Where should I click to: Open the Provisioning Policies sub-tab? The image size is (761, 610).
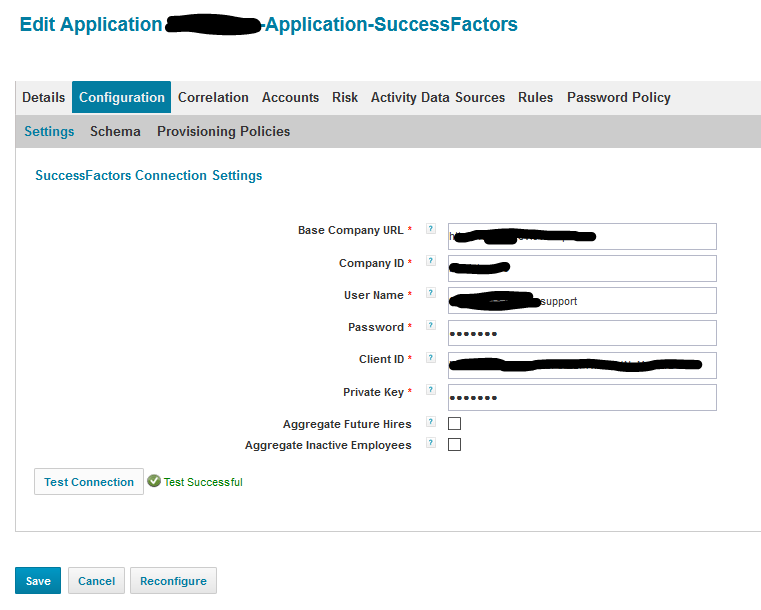(223, 132)
